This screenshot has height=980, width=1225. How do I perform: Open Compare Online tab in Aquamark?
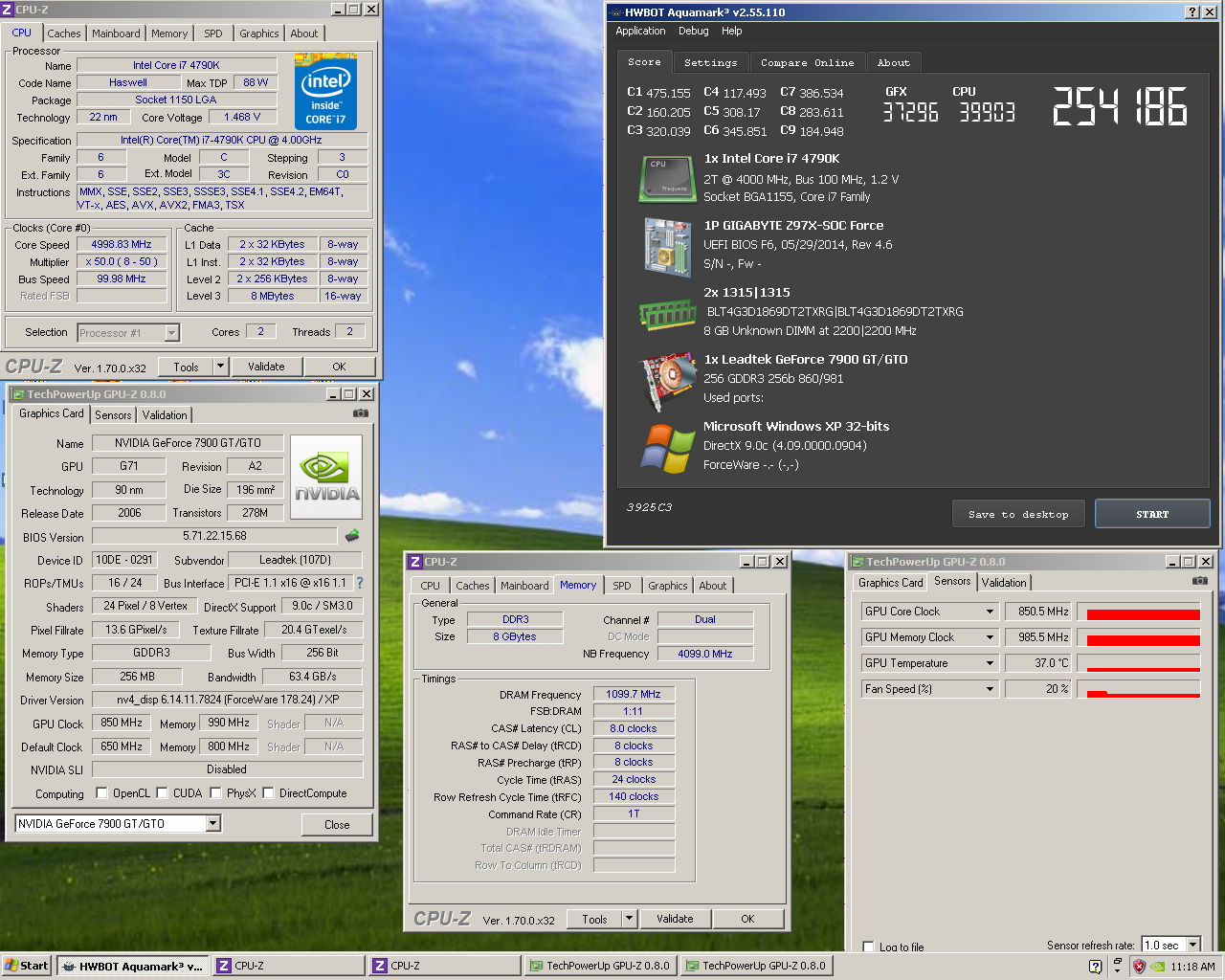[x=807, y=62]
